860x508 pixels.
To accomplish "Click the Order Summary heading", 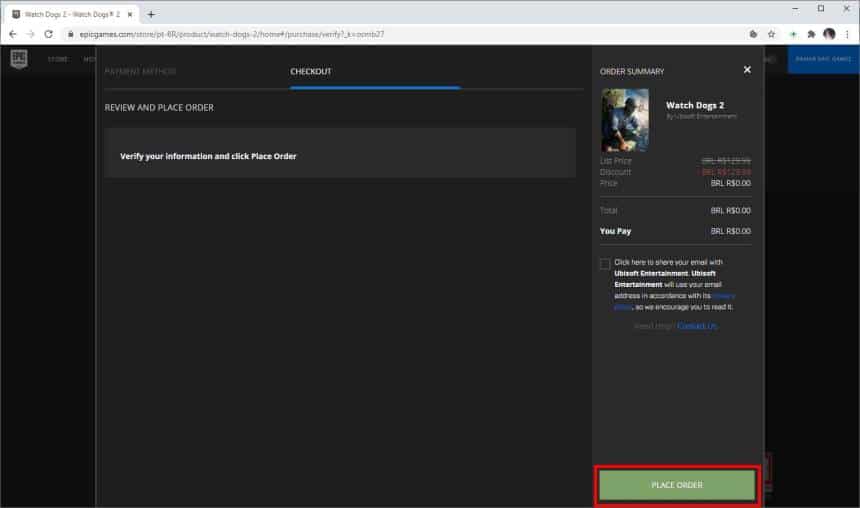I will [631, 72].
